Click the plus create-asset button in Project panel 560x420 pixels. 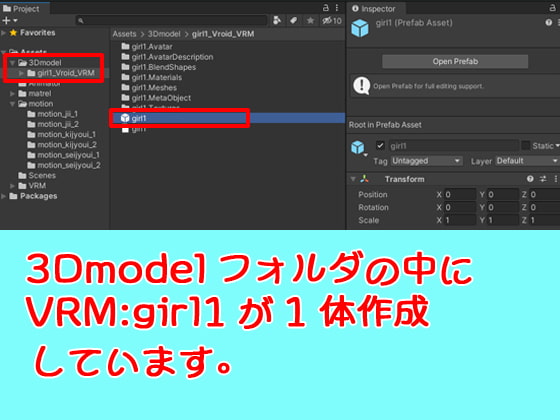coord(9,21)
